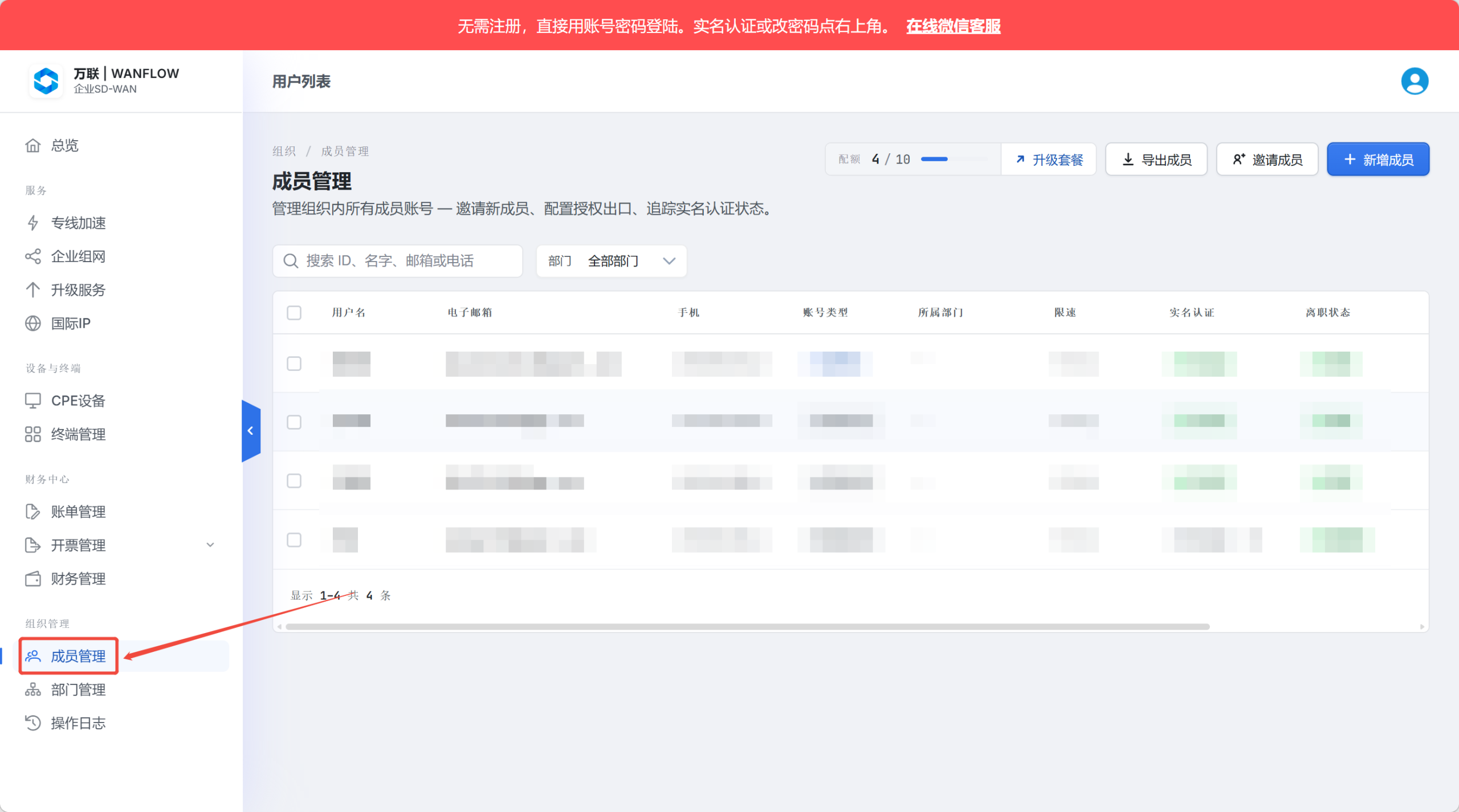Click the grid icon for 终端管理
Screen dimensions: 1459x812
pos(33,435)
